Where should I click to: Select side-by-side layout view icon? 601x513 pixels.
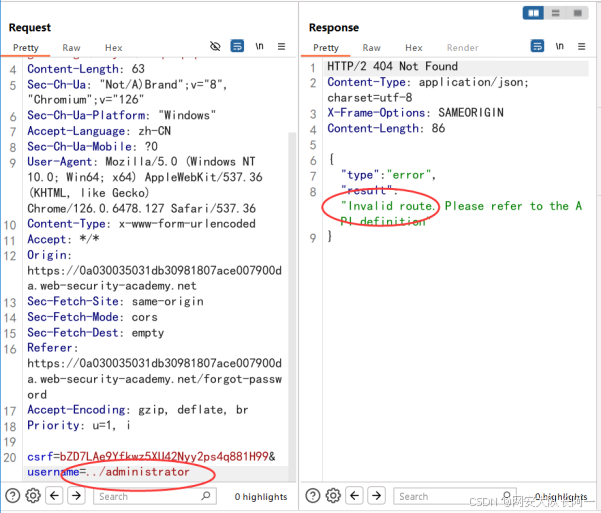[x=533, y=13]
